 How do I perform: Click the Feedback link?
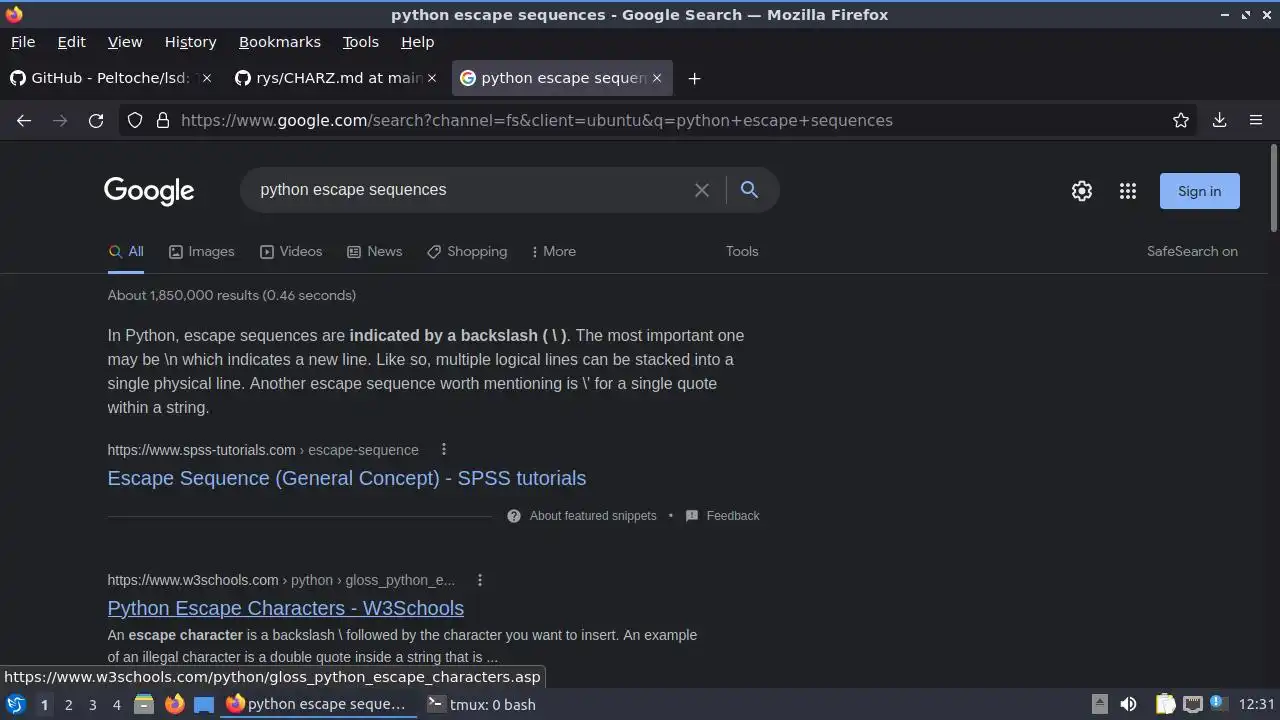(733, 516)
